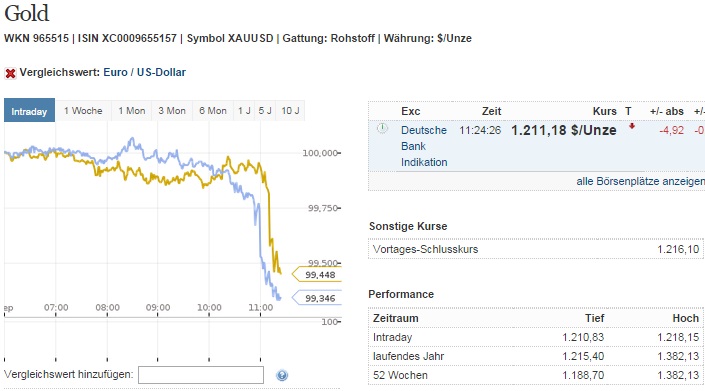This screenshot has width=705, height=391.
Task: Click 'alle Börsenplätze anzeigen' link
Action: [640, 181]
